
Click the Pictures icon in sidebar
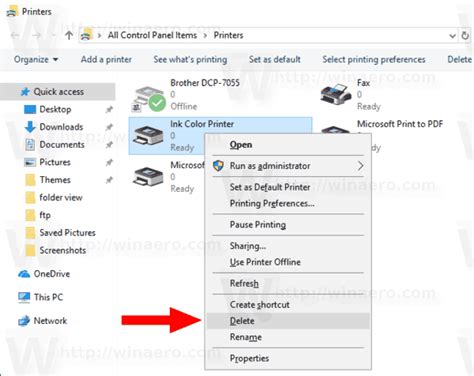click(30, 162)
